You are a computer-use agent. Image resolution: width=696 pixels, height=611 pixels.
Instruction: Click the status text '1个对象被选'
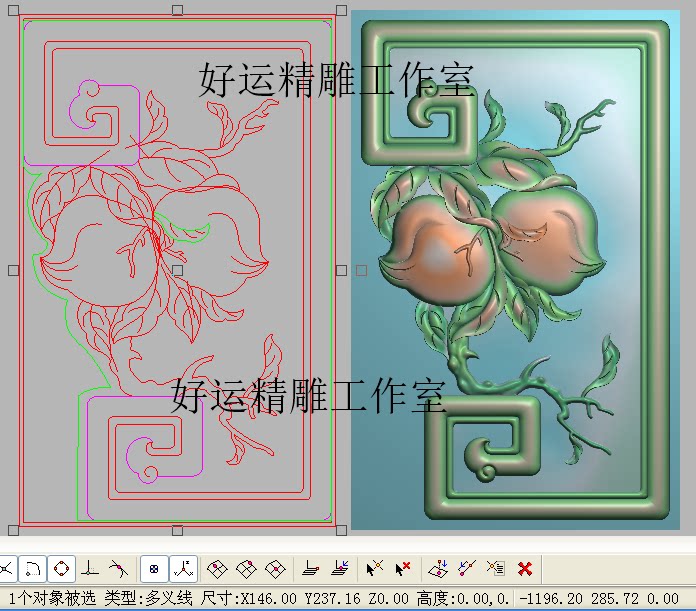(52, 599)
